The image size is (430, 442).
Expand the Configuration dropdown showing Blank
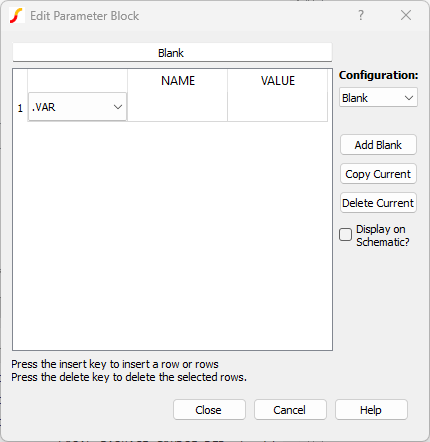pos(378,98)
